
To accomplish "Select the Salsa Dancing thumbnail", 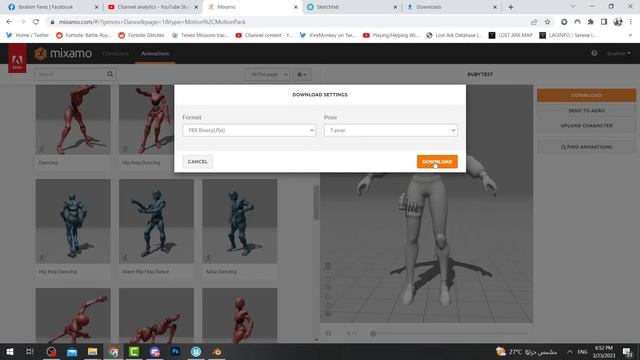I will tap(240, 221).
